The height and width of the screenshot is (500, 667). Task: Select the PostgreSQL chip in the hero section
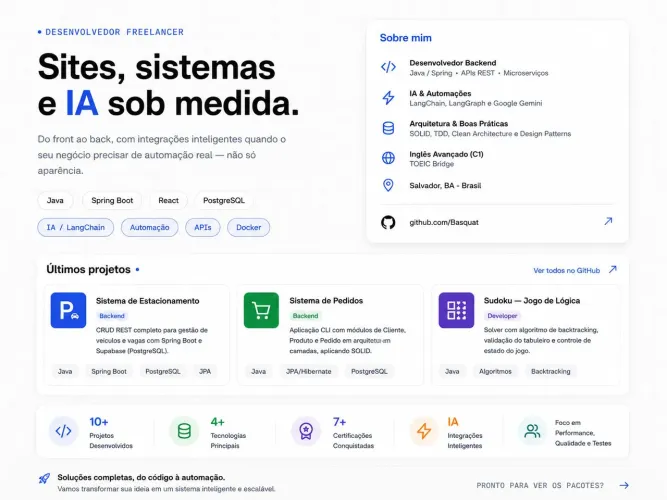tap(224, 200)
